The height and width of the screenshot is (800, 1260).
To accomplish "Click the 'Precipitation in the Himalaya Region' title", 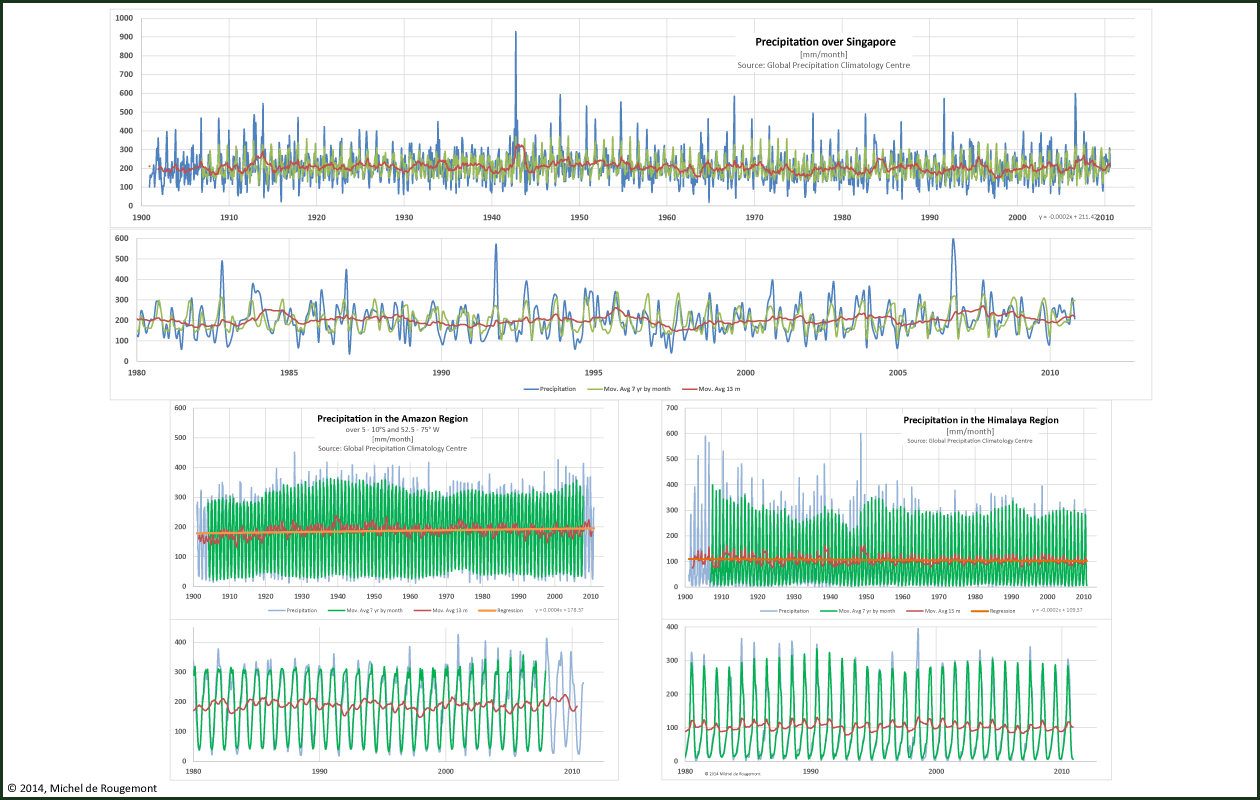I will 980,420.
